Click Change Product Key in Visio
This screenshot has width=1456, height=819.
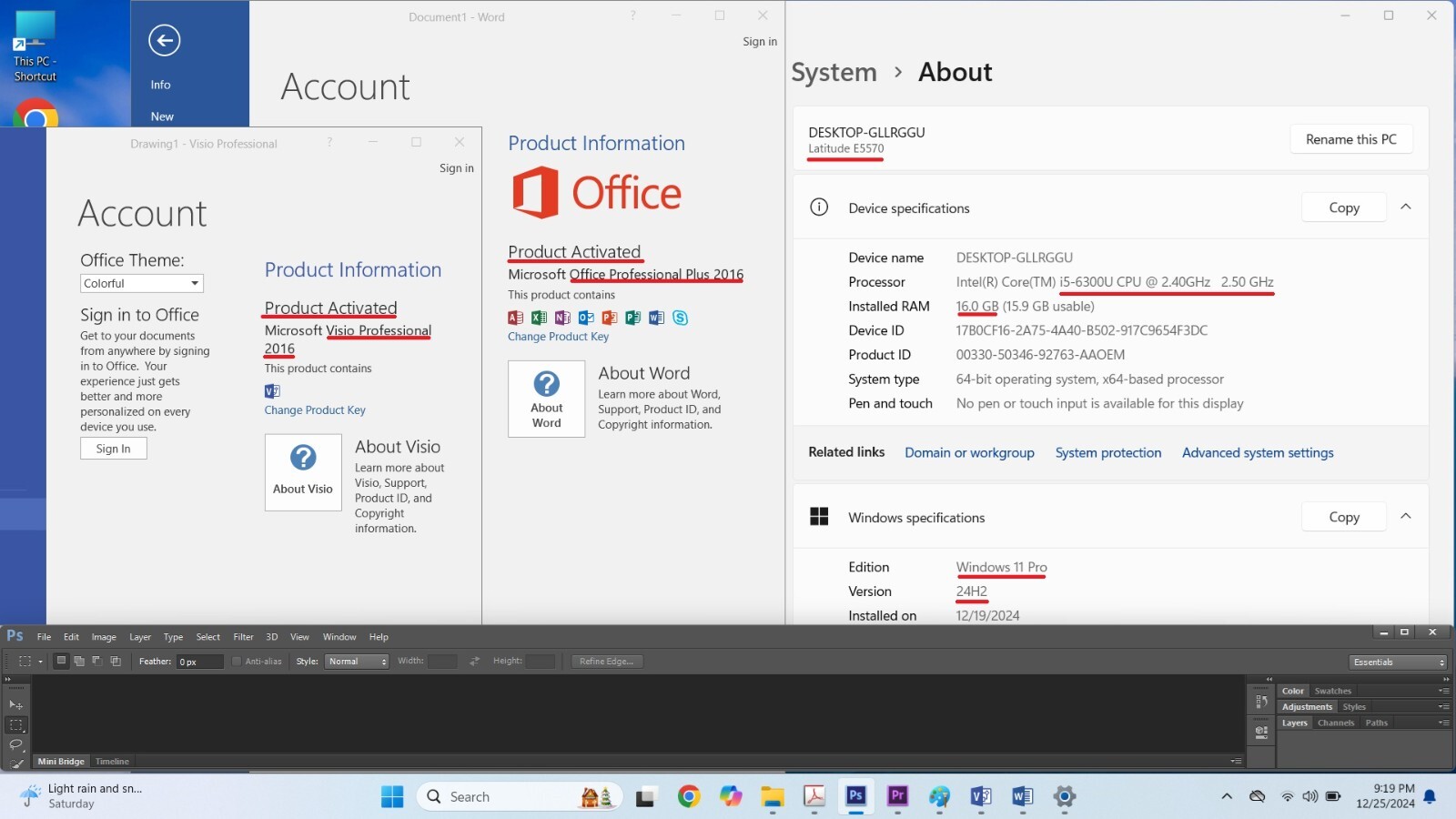[315, 410]
